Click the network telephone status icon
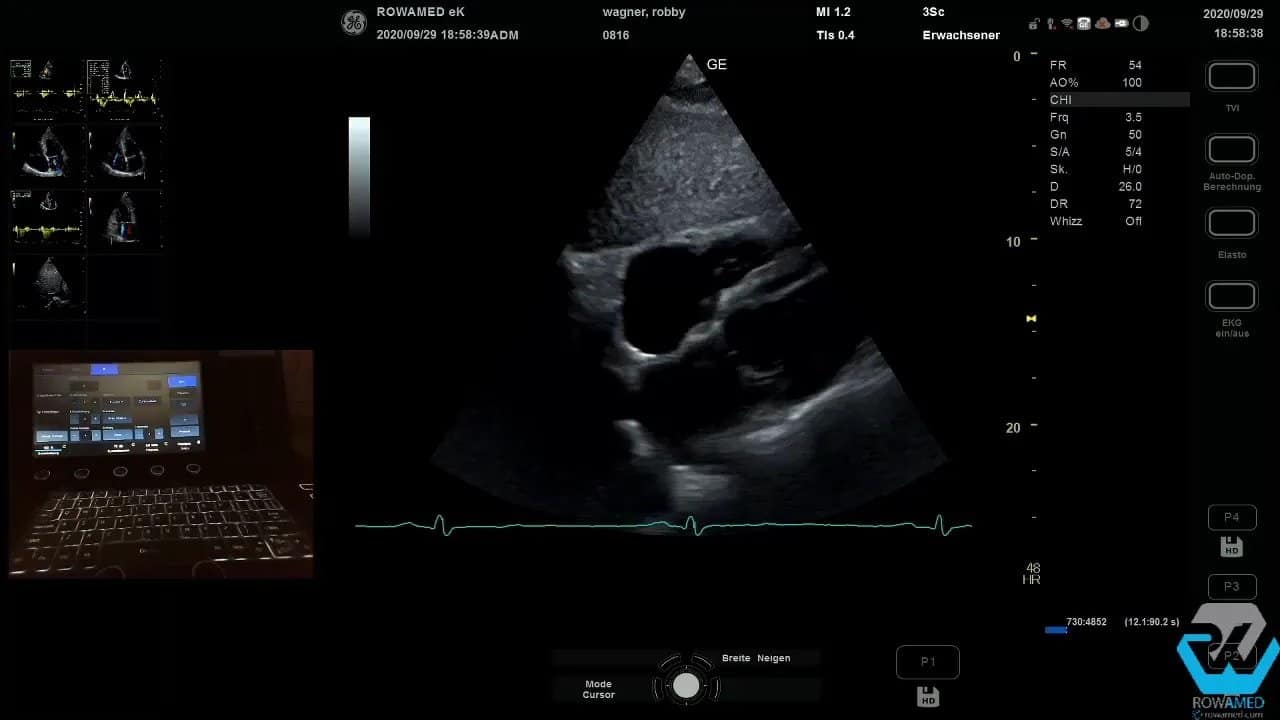Viewport: 1280px width, 720px height. click(x=1084, y=24)
